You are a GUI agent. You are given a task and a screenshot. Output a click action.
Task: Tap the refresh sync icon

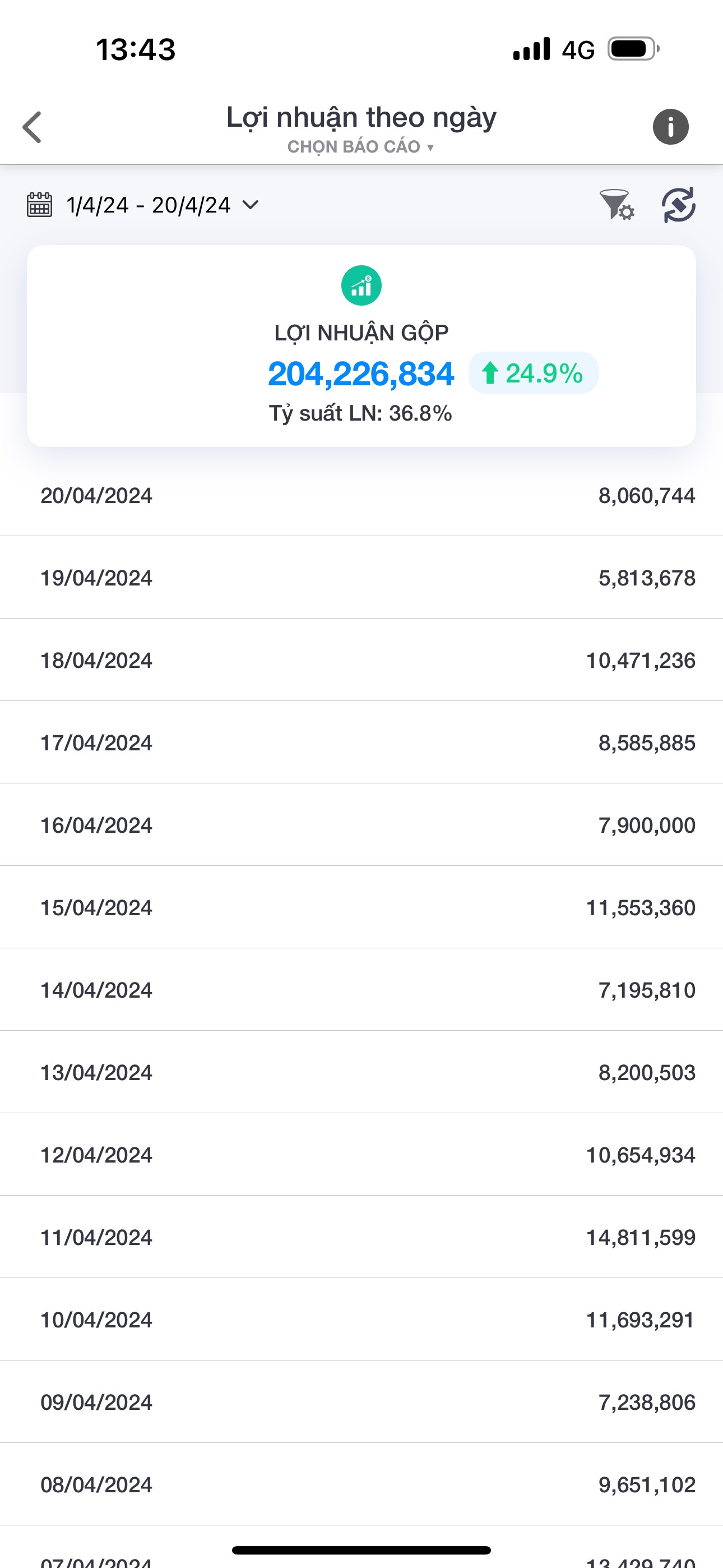(x=678, y=205)
